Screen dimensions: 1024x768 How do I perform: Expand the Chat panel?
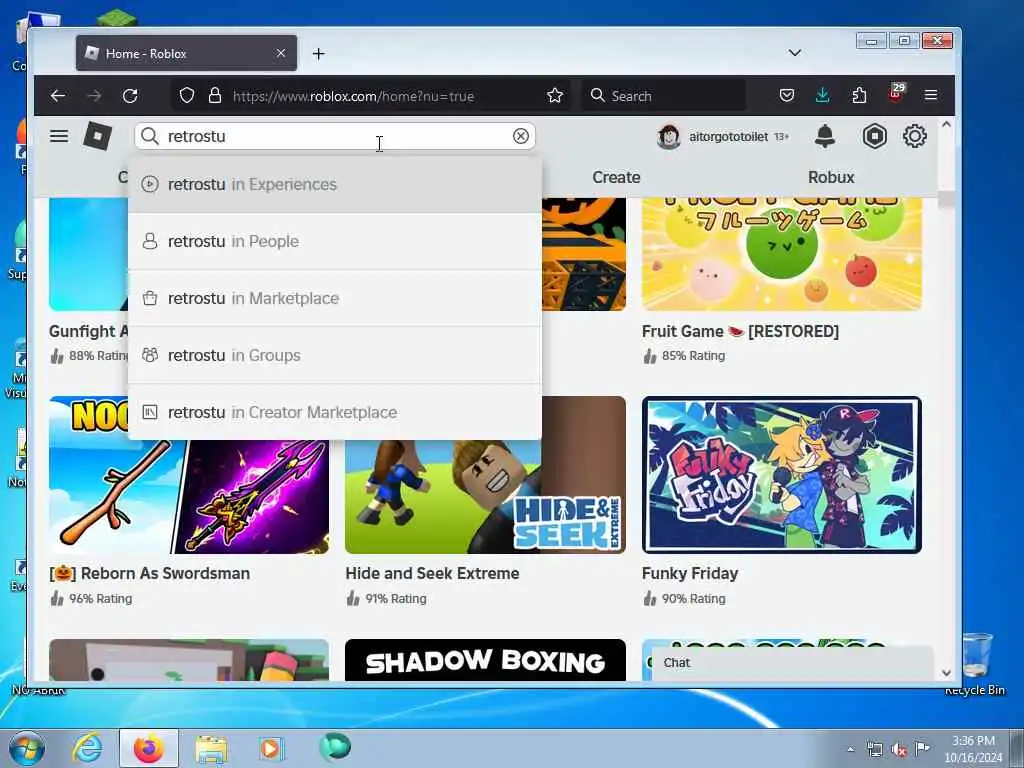tap(792, 663)
